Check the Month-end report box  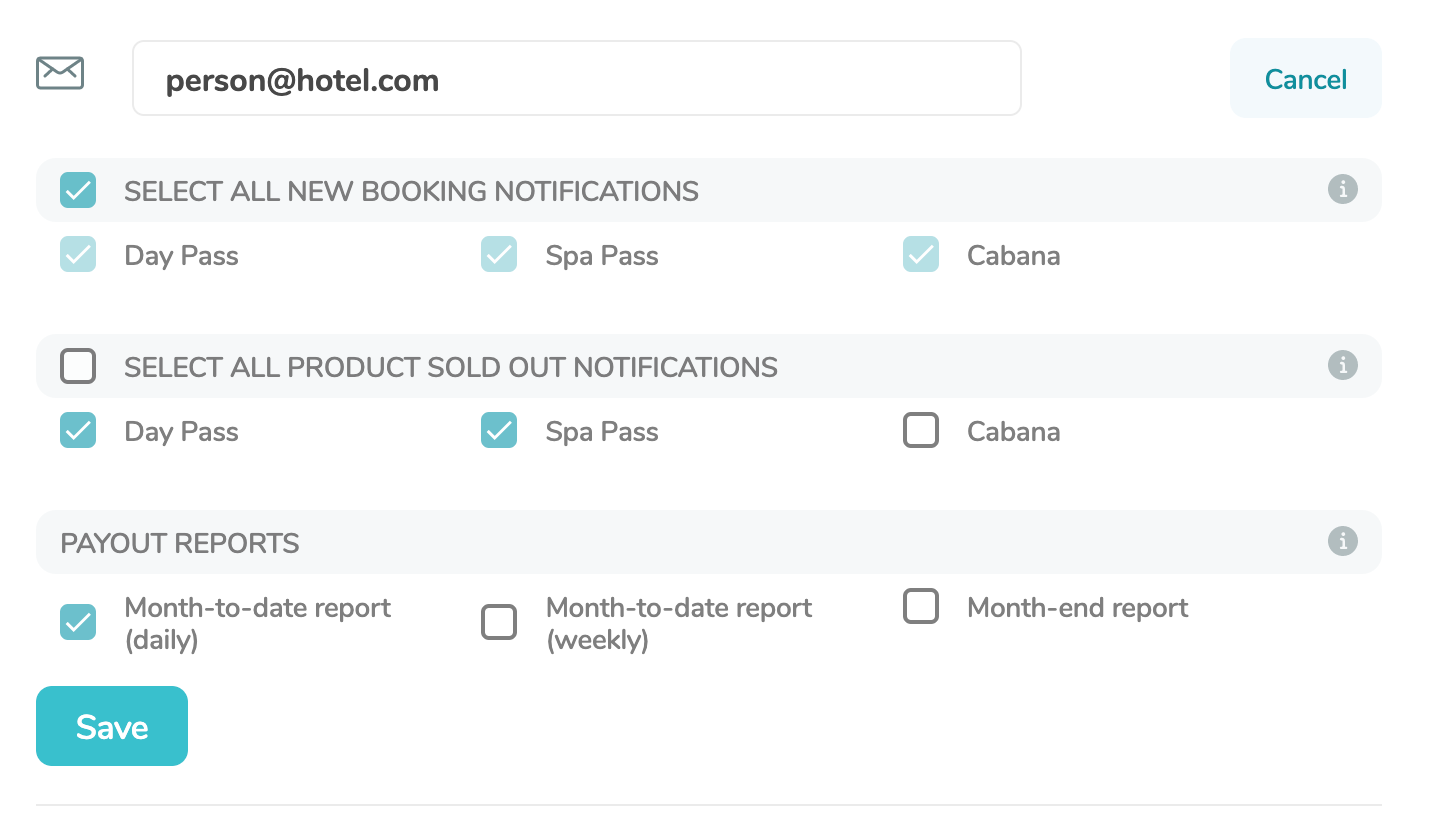click(x=921, y=607)
